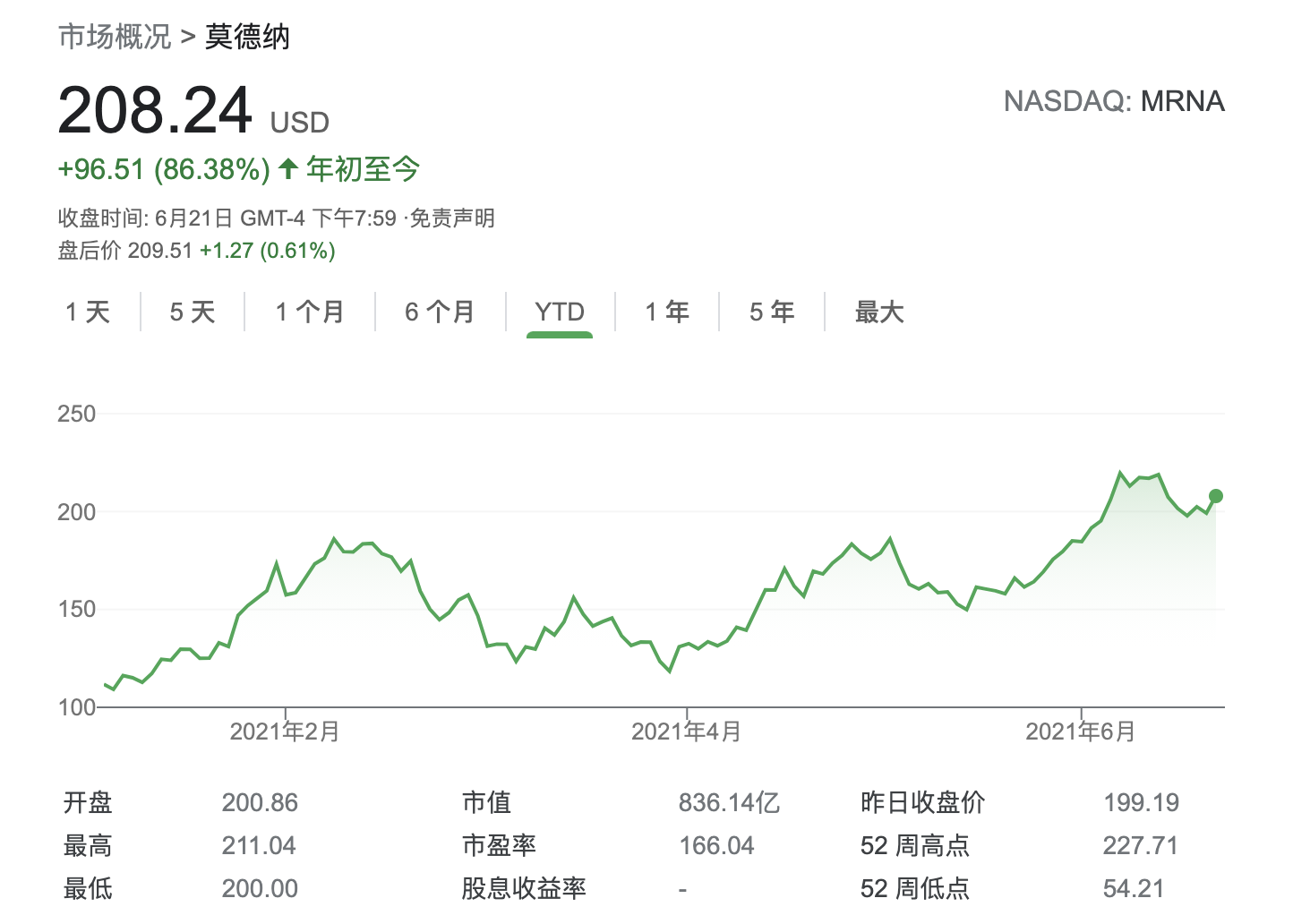Click the 最低 label

click(88, 888)
